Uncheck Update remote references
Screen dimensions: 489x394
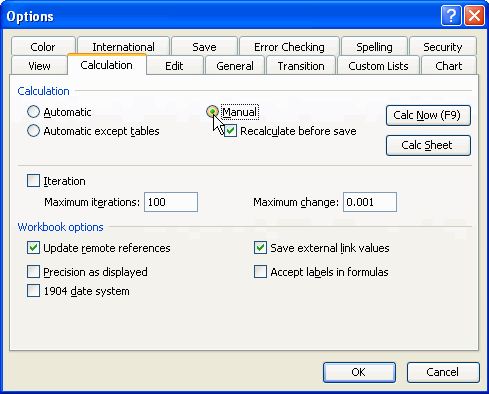tap(33, 248)
